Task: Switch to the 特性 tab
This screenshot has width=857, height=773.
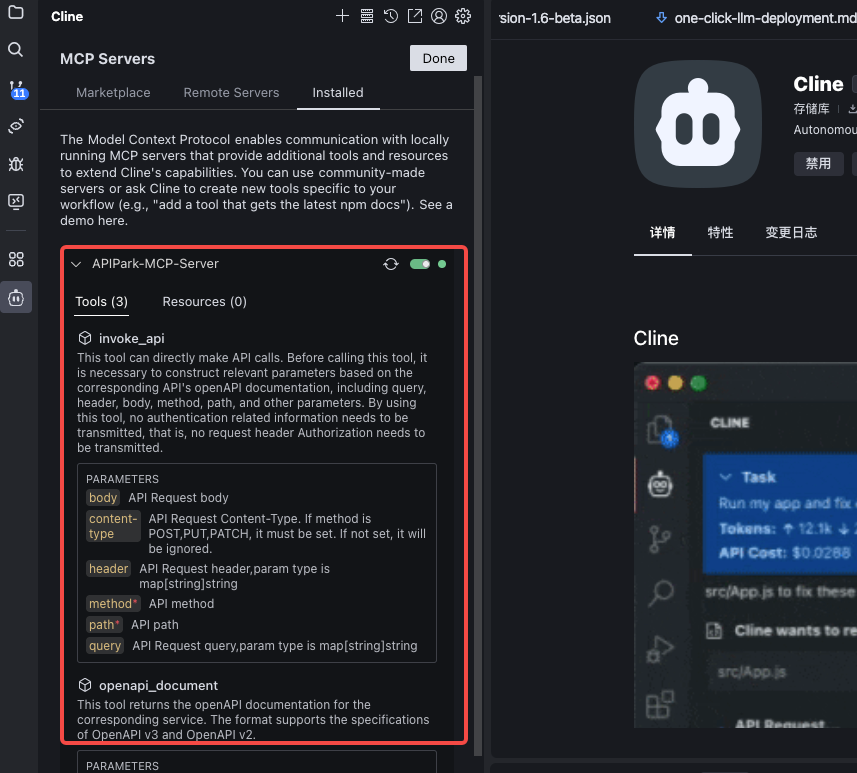Action: (x=720, y=233)
